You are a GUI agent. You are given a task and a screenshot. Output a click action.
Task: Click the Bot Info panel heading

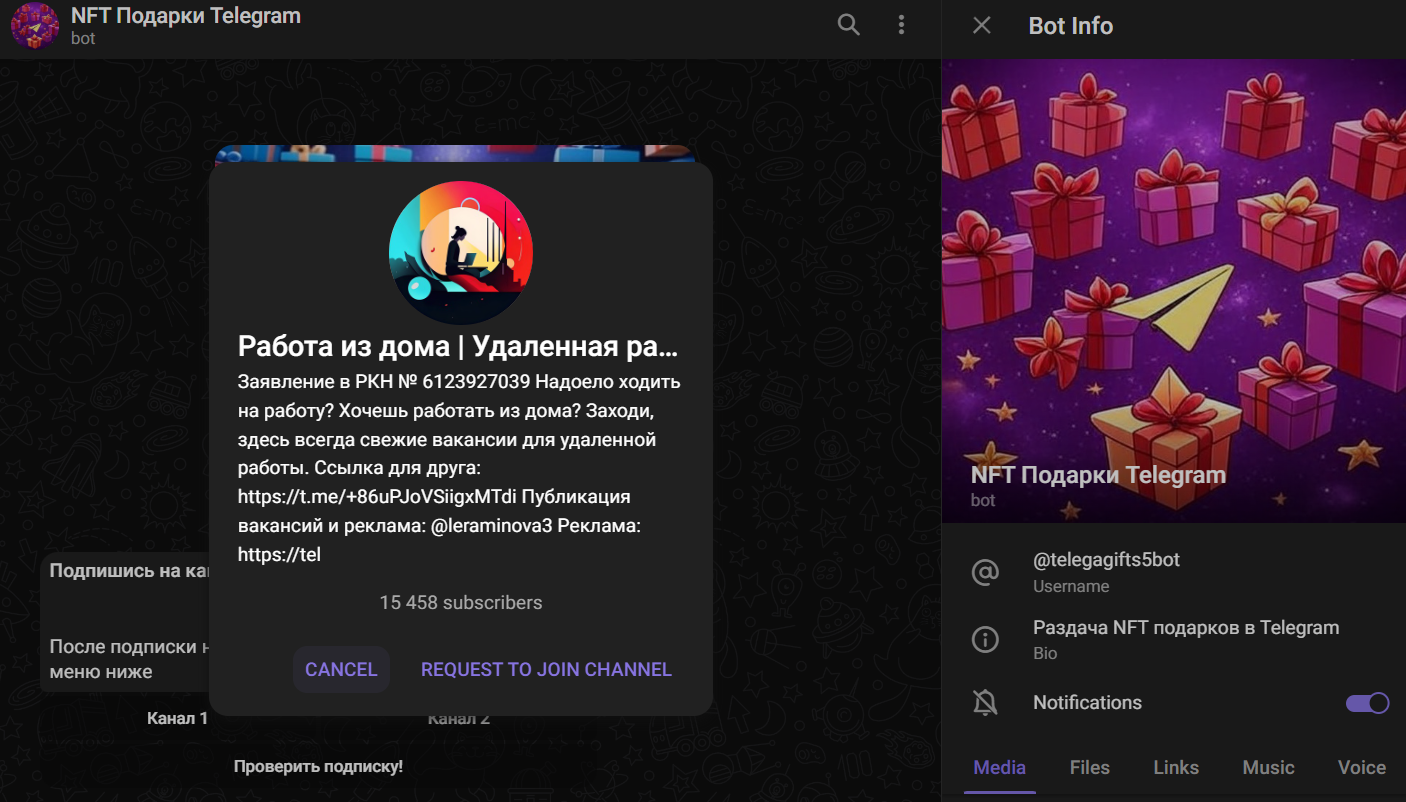pyautogui.click(x=1071, y=26)
